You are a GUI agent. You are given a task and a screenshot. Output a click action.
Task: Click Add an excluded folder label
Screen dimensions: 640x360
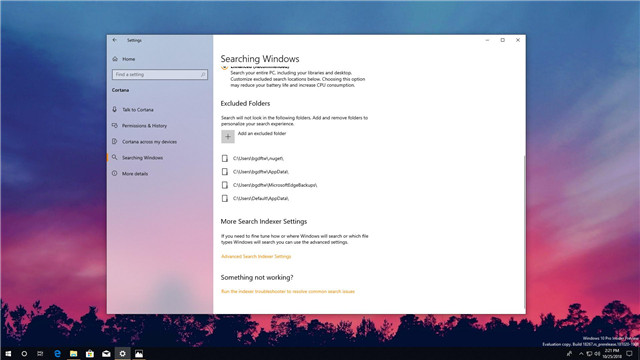(262, 133)
